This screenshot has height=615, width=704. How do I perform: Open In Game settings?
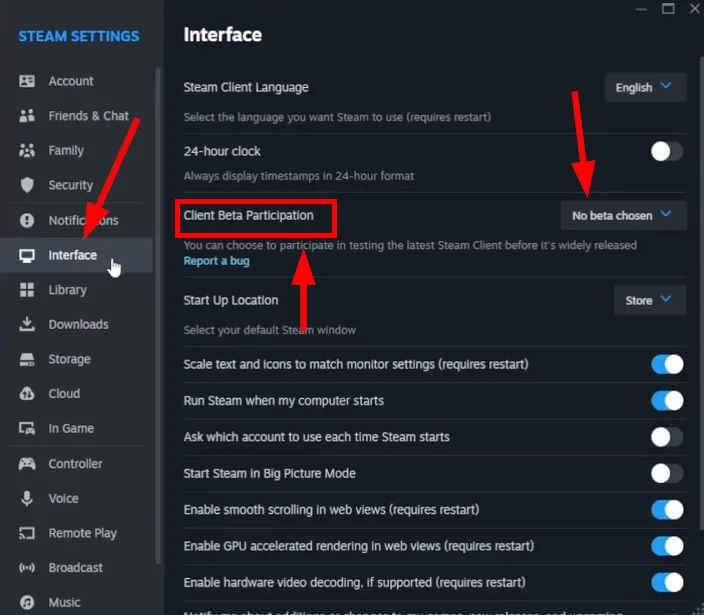point(76,429)
